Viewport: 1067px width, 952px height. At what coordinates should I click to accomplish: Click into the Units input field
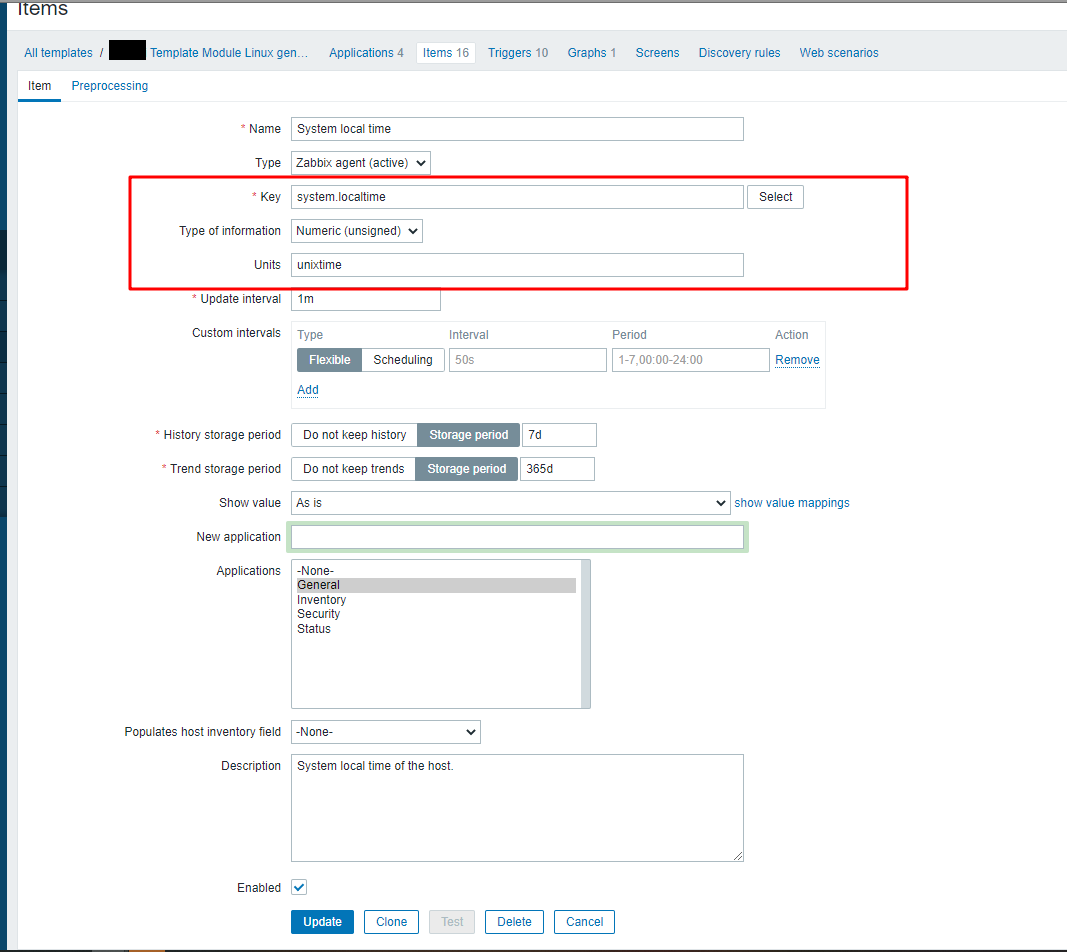coord(517,265)
